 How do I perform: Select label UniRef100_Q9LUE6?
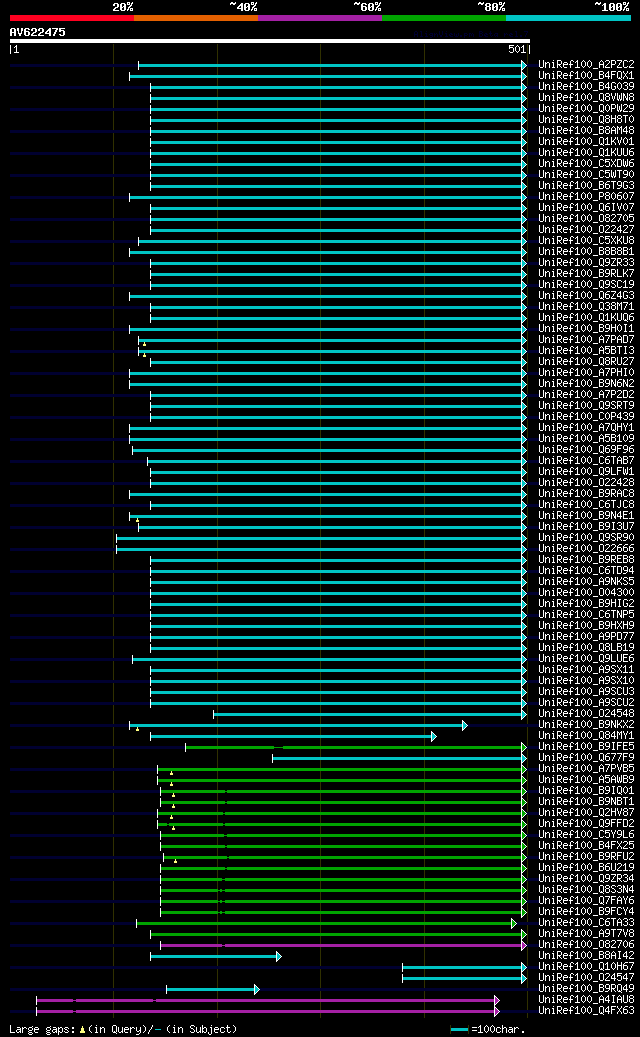tap(586, 659)
